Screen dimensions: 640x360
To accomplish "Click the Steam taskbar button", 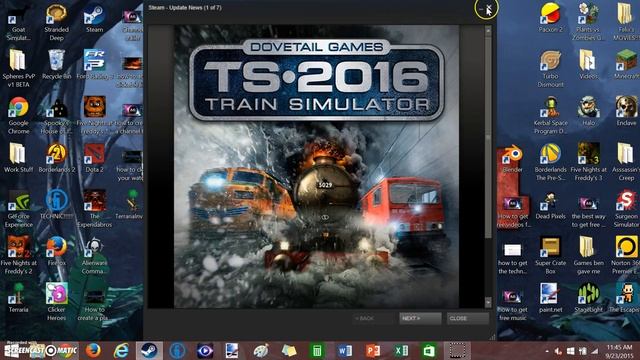I will [149, 351].
